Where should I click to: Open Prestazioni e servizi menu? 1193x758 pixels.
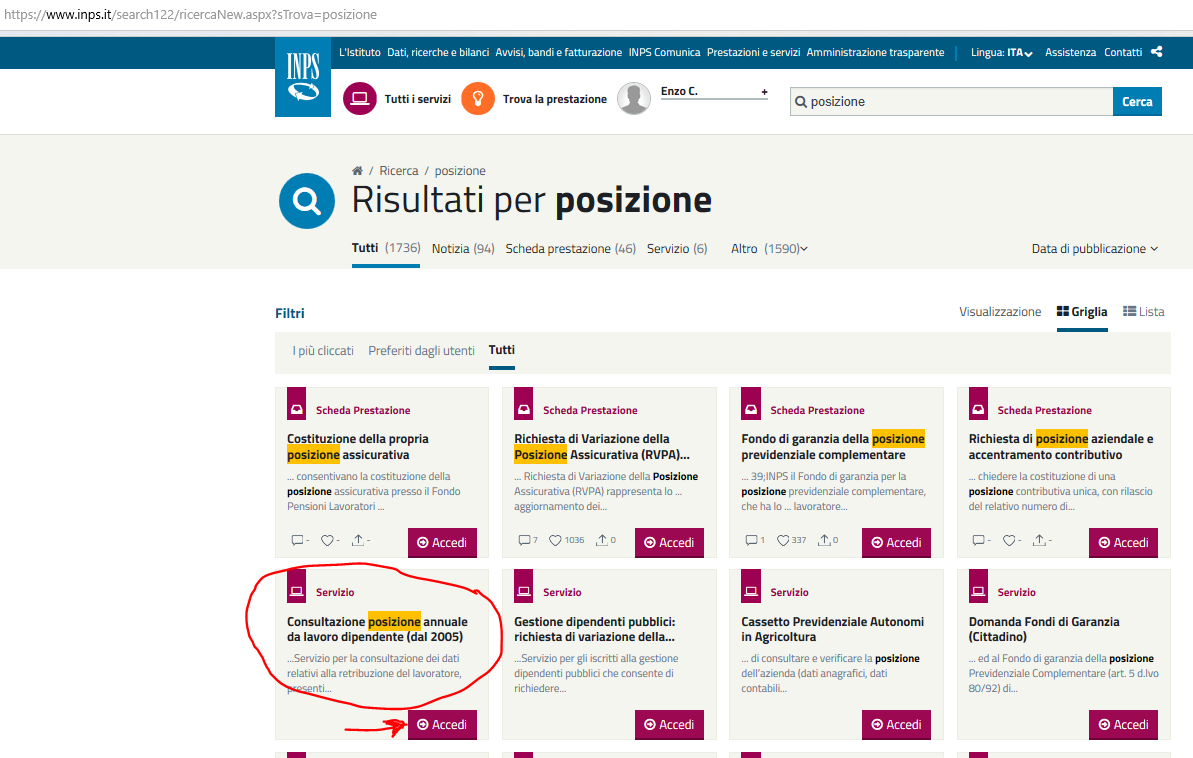(753, 53)
